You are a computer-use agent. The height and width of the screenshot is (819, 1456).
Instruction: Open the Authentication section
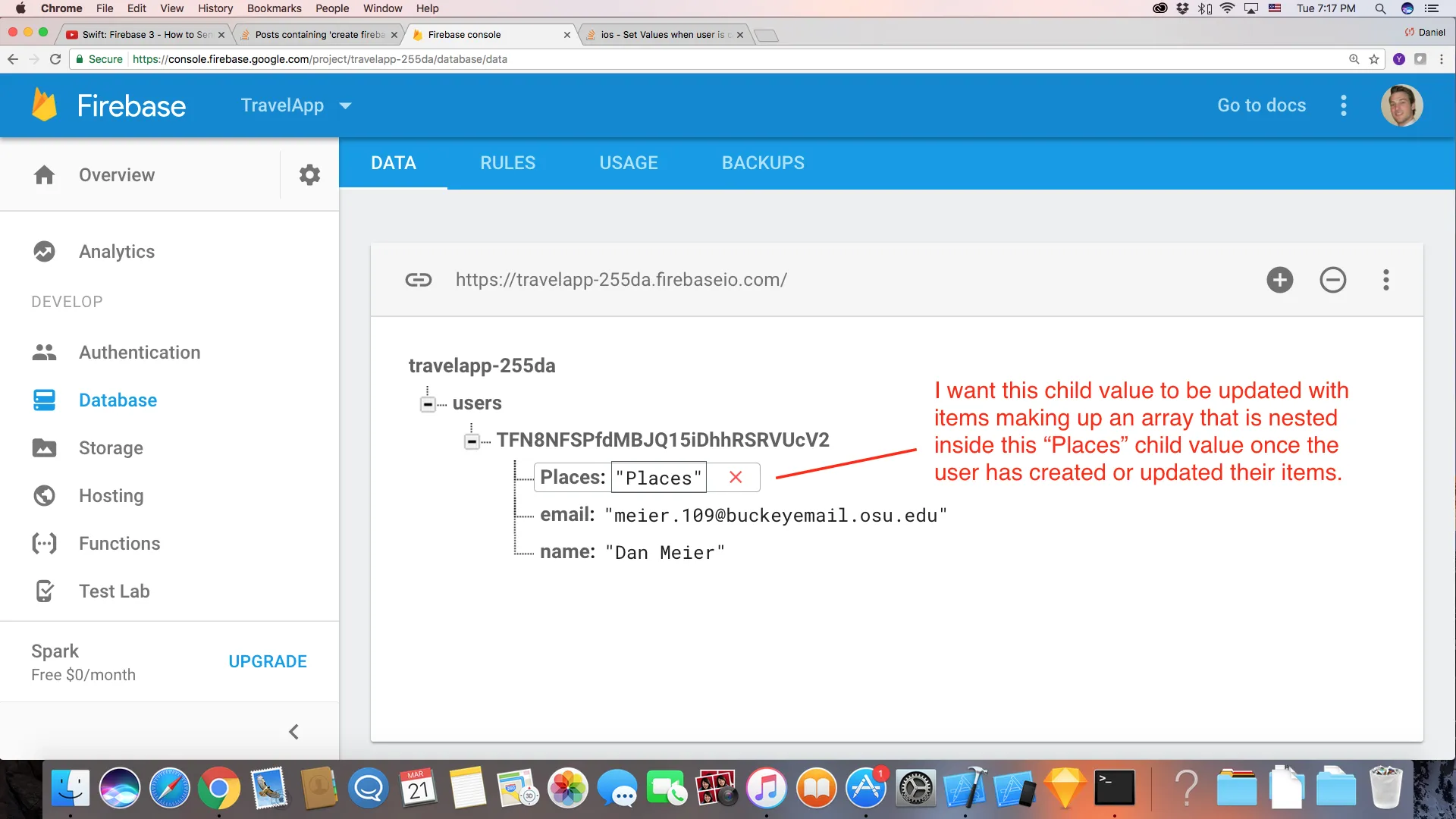[x=140, y=353]
